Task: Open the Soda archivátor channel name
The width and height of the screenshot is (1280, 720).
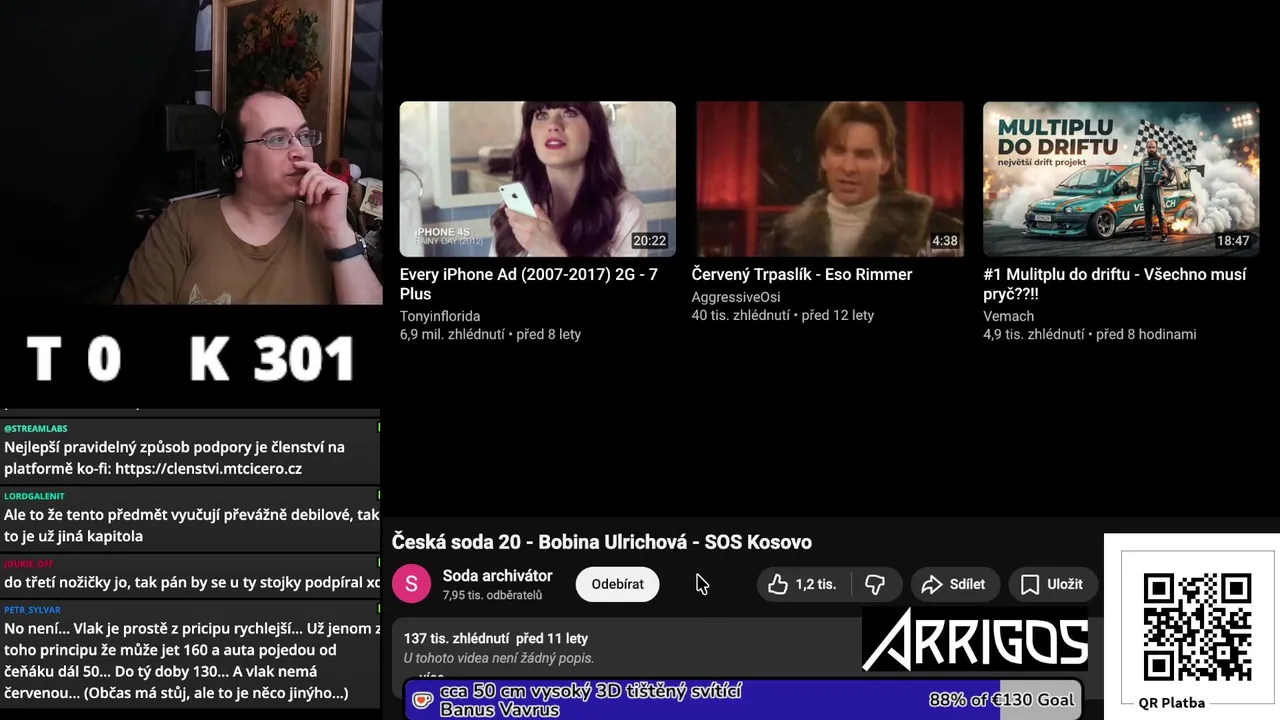Action: pos(497,576)
